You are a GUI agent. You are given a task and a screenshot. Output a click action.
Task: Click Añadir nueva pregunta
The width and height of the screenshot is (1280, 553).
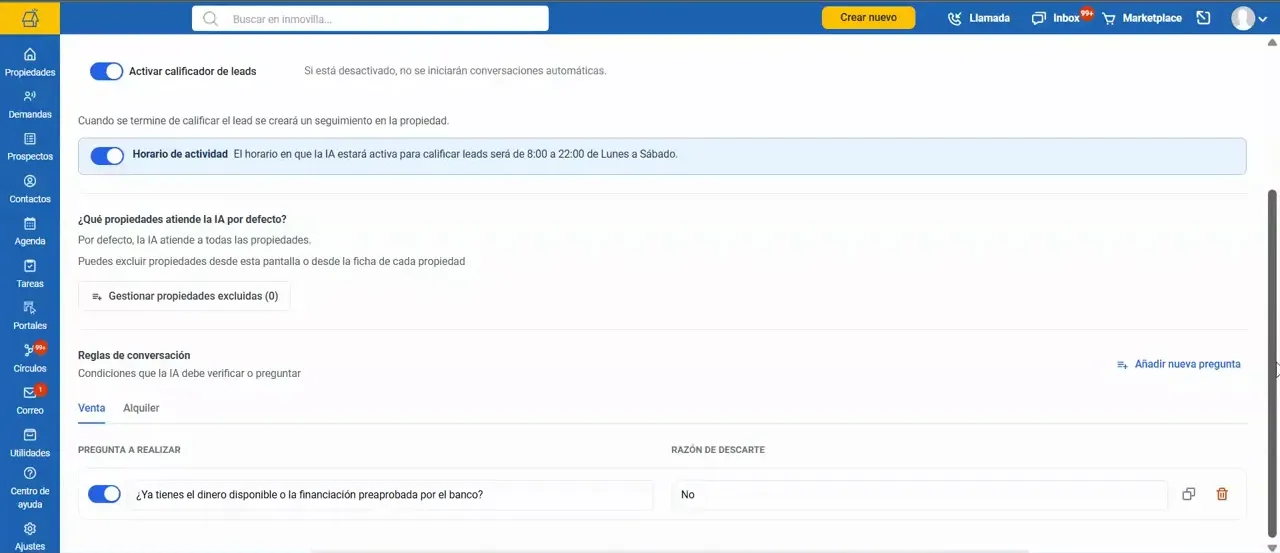[1179, 364]
